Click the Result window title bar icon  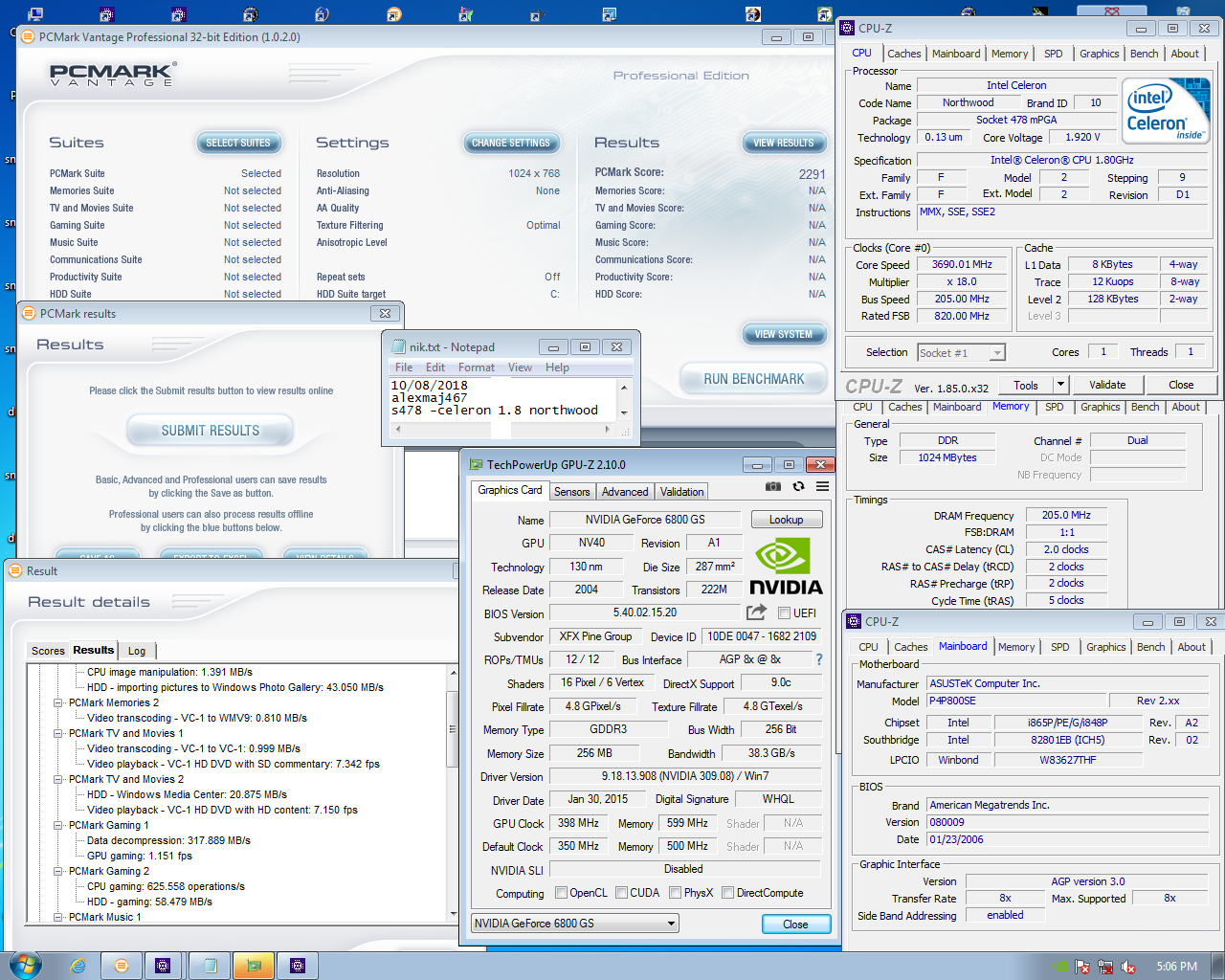click(15, 570)
